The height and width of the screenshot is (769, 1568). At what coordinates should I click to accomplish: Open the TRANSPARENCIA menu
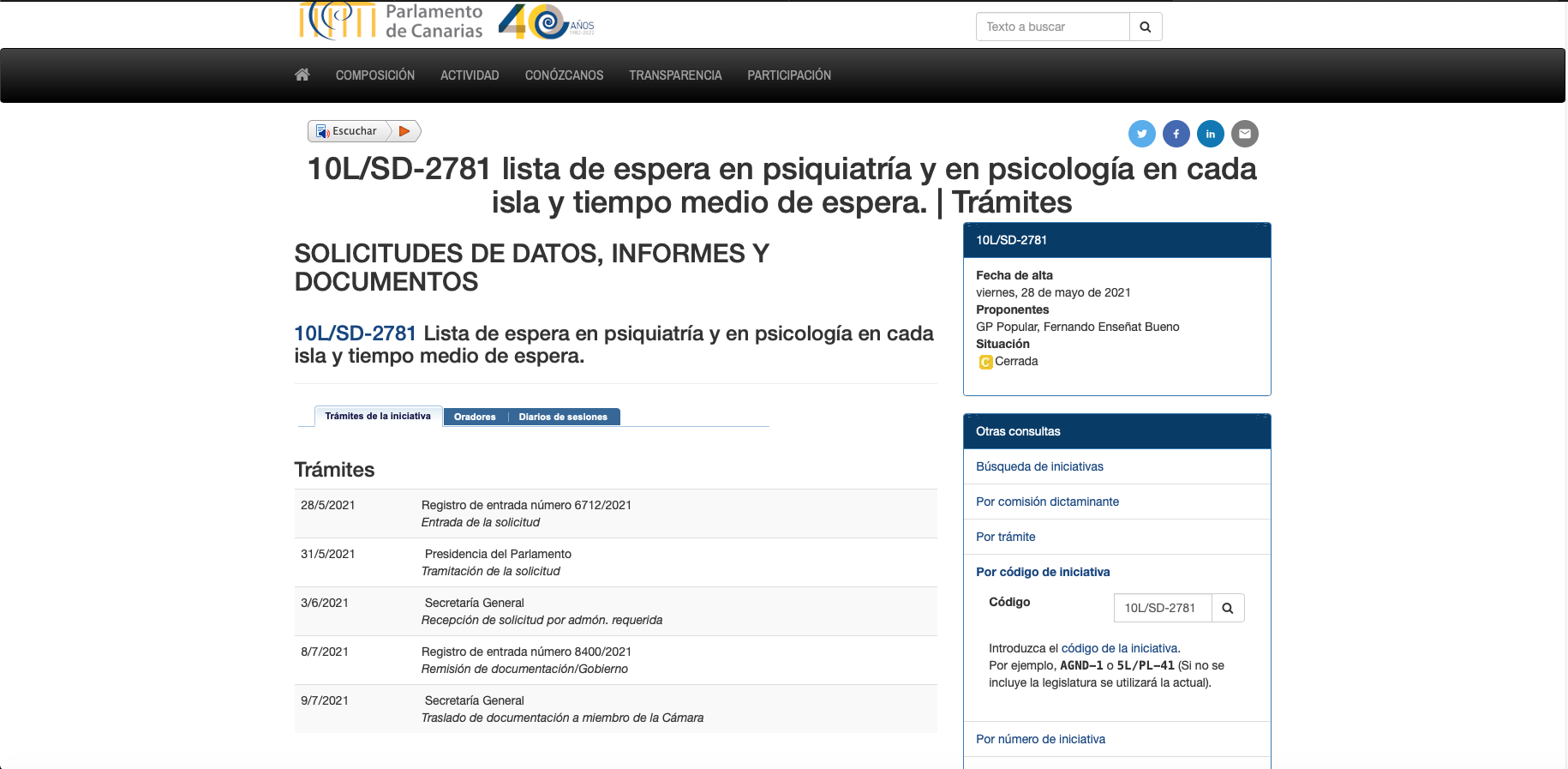pos(674,75)
